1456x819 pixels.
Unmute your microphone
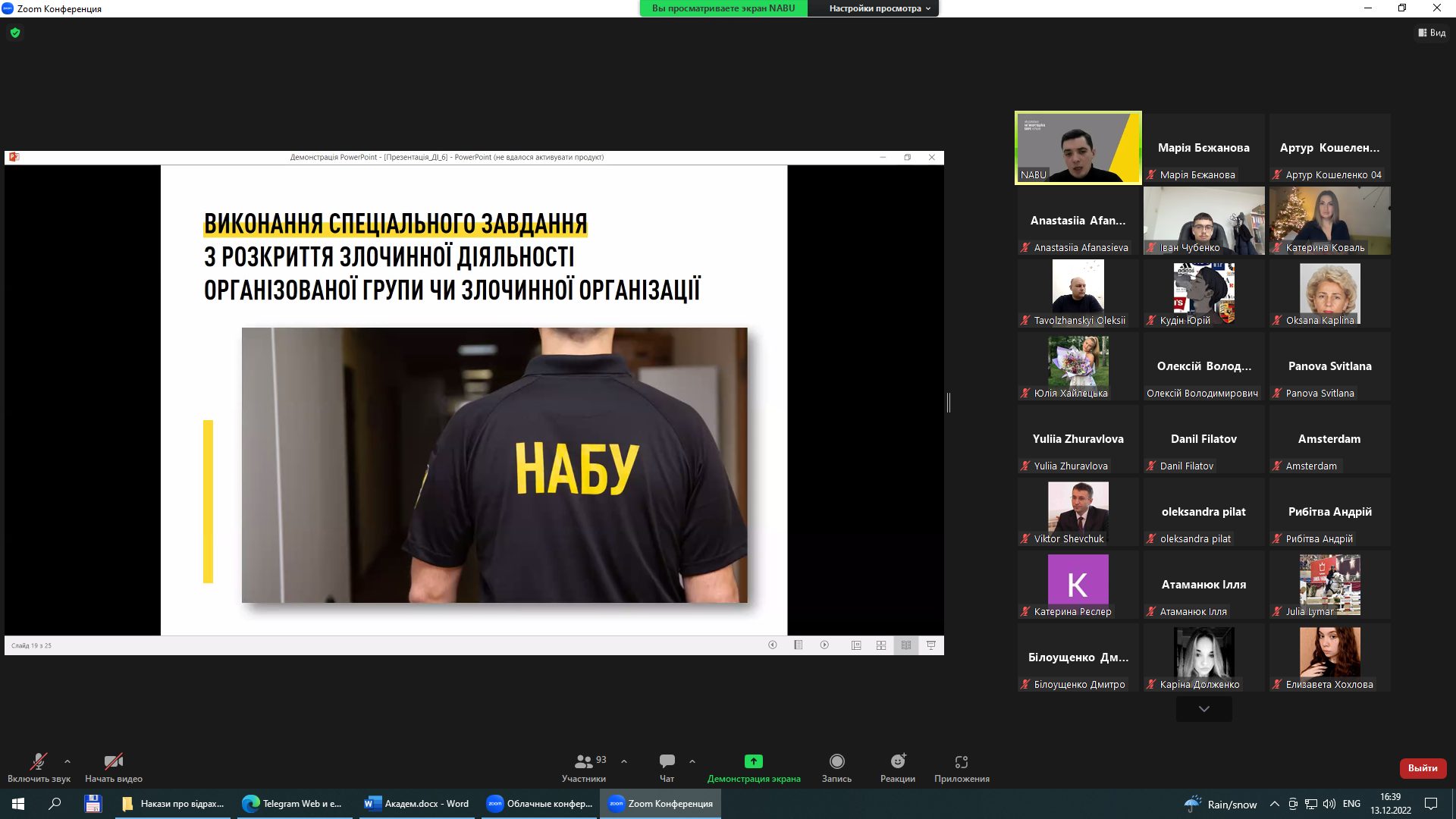point(38,761)
